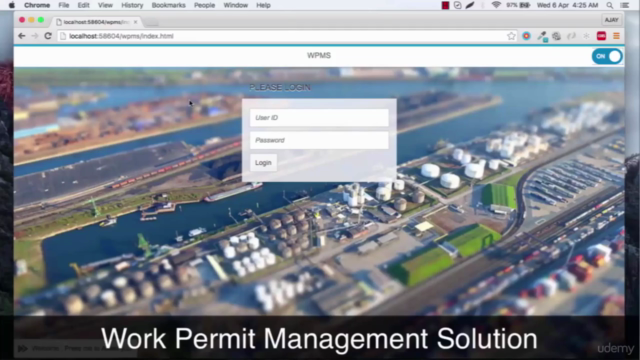
Task: Click the colorful circle extension icon
Action: (527, 36)
